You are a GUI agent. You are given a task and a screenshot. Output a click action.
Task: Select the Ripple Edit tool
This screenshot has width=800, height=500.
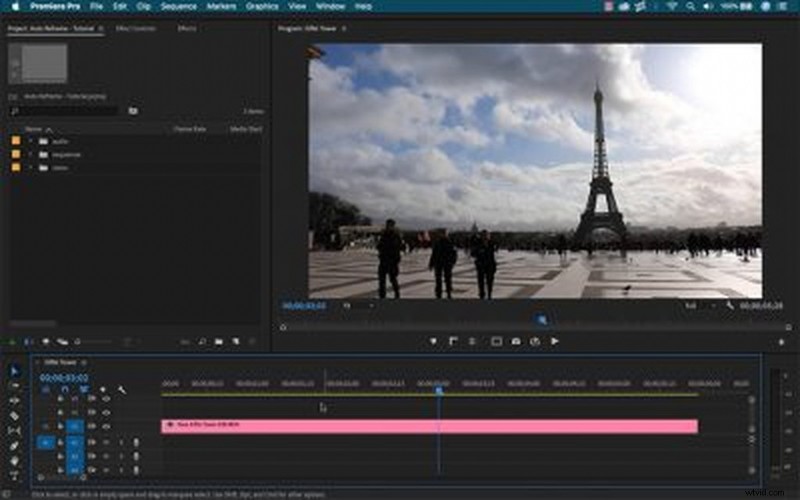point(14,401)
